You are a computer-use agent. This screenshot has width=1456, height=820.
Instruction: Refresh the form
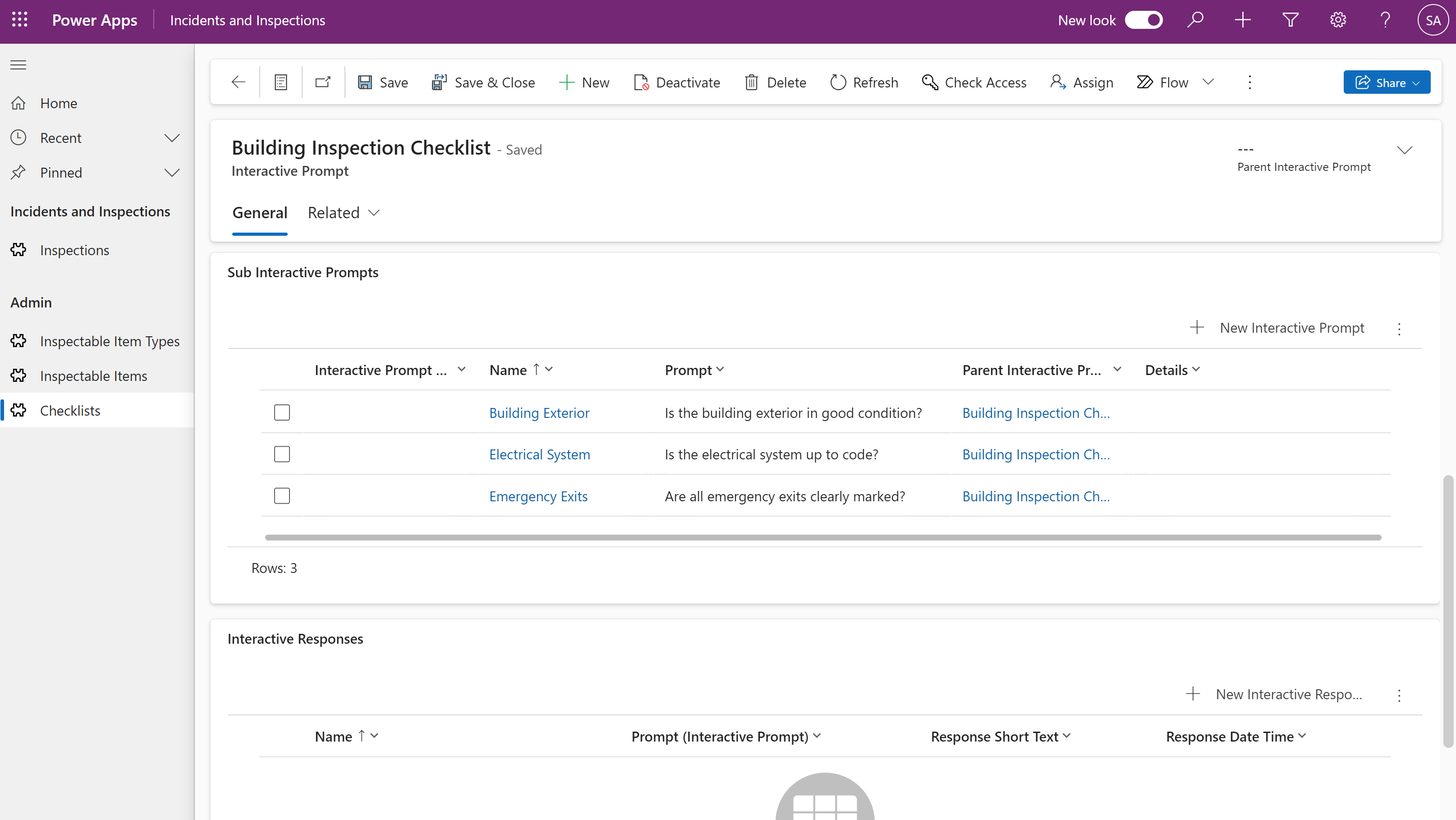863,82
